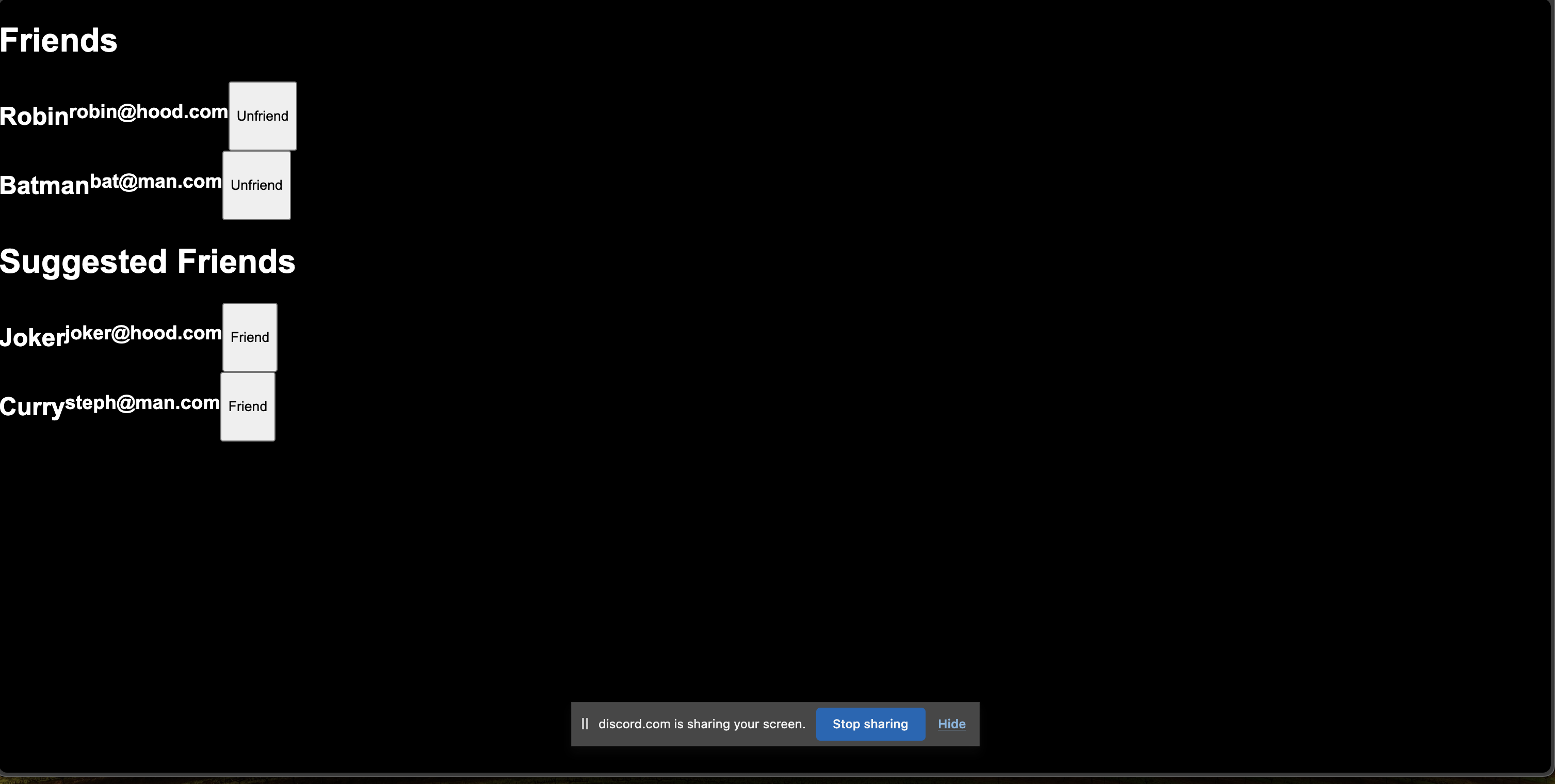This screenshot has height=784, width=1555.
Task: Add Curry with the Friend button
Action: click(248, 407)
